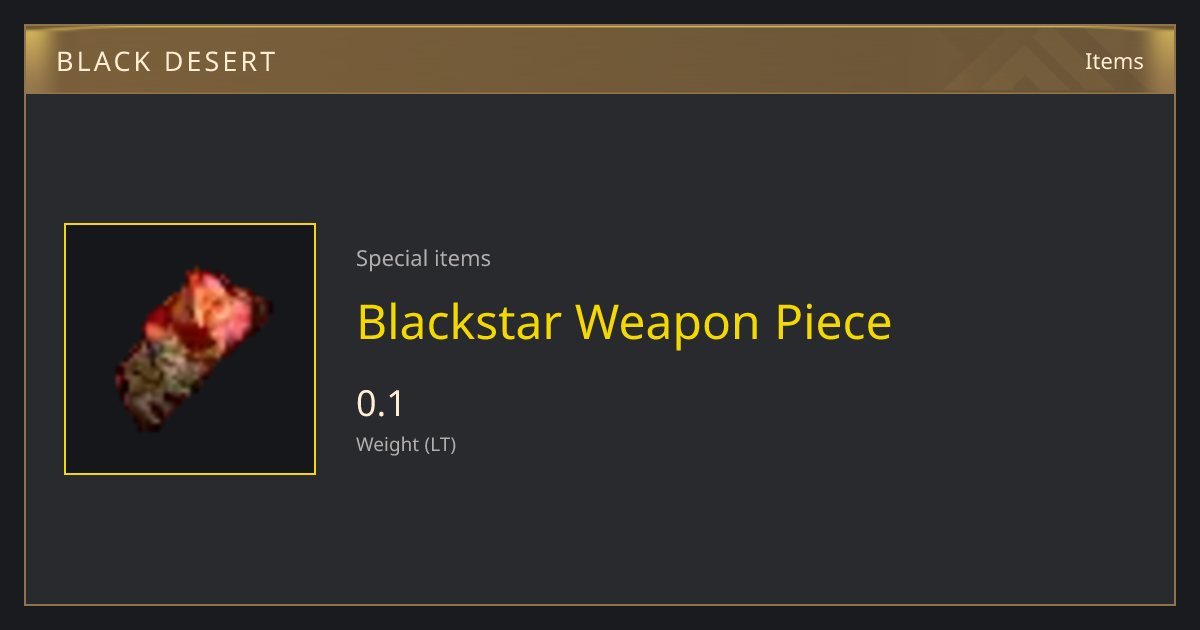Click the olive-brown lower part of the item image
The image size is (1200, 630).
click(x=160, y=385)
